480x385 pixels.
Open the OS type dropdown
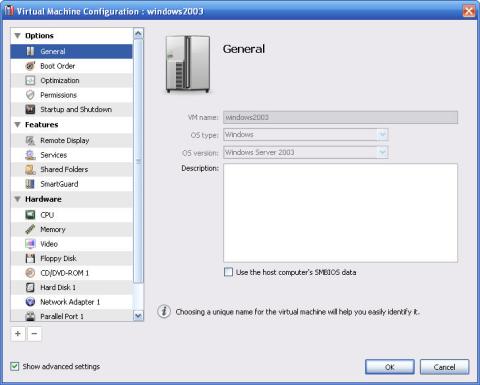(x=383, y=135)
